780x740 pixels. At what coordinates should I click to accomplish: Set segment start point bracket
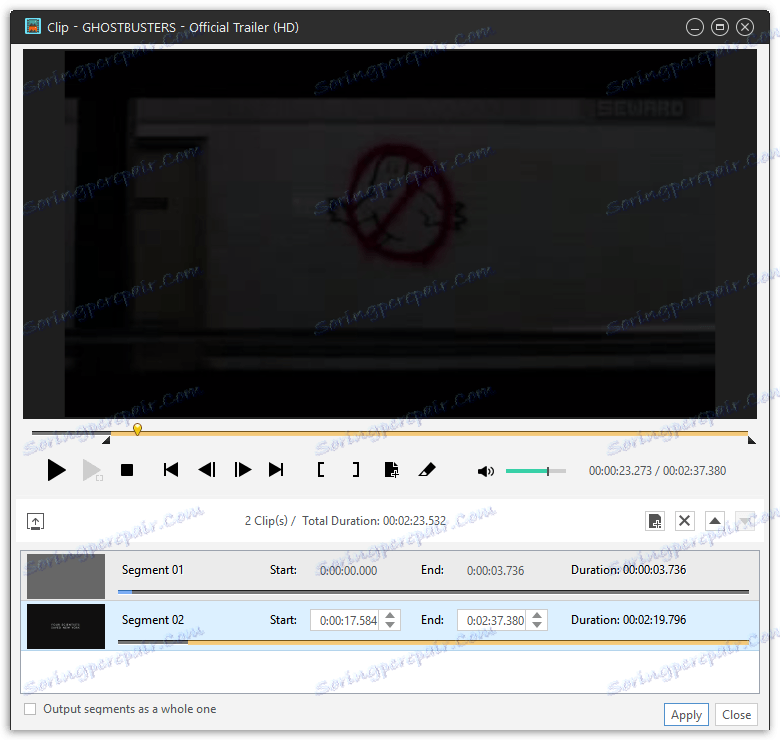pos(321,470)
